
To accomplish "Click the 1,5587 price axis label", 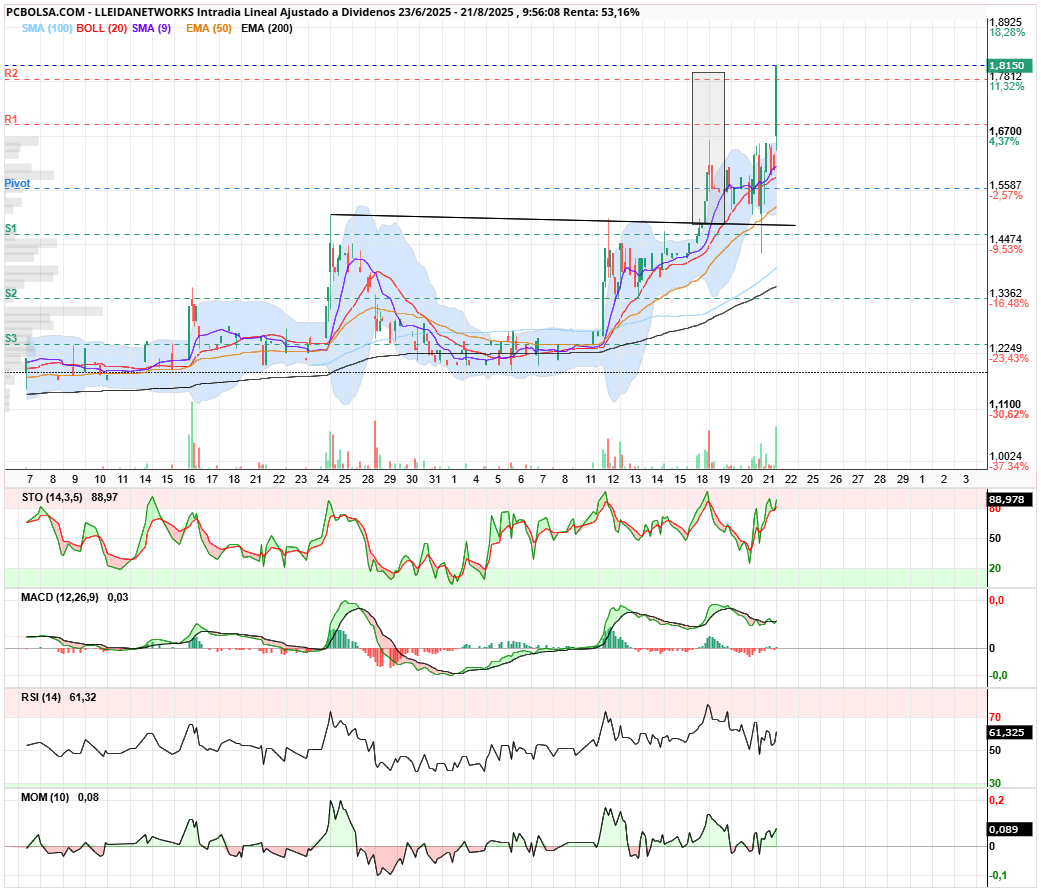I will tap(1006, 186).
